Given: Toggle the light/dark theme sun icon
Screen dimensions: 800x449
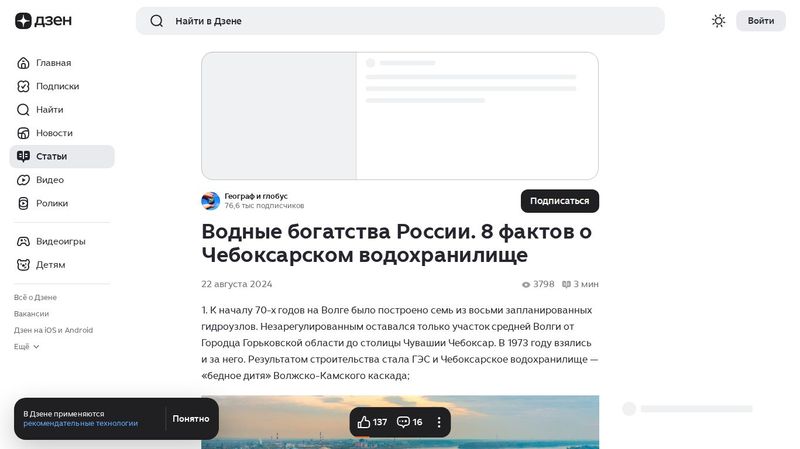Looking at the screenshot, I should (x=718, y=21).
